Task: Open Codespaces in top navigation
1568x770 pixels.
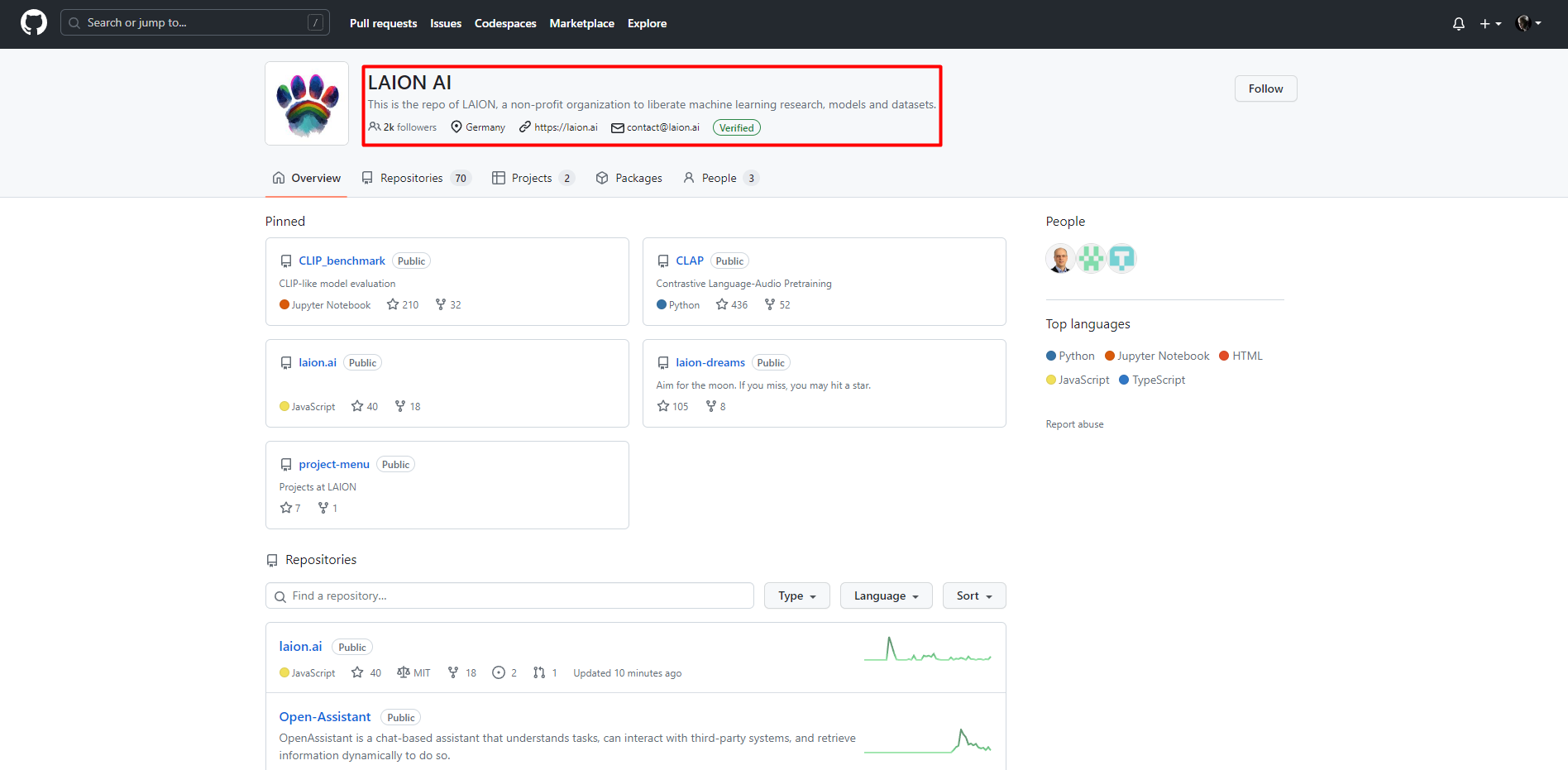Action: (505, 23)
